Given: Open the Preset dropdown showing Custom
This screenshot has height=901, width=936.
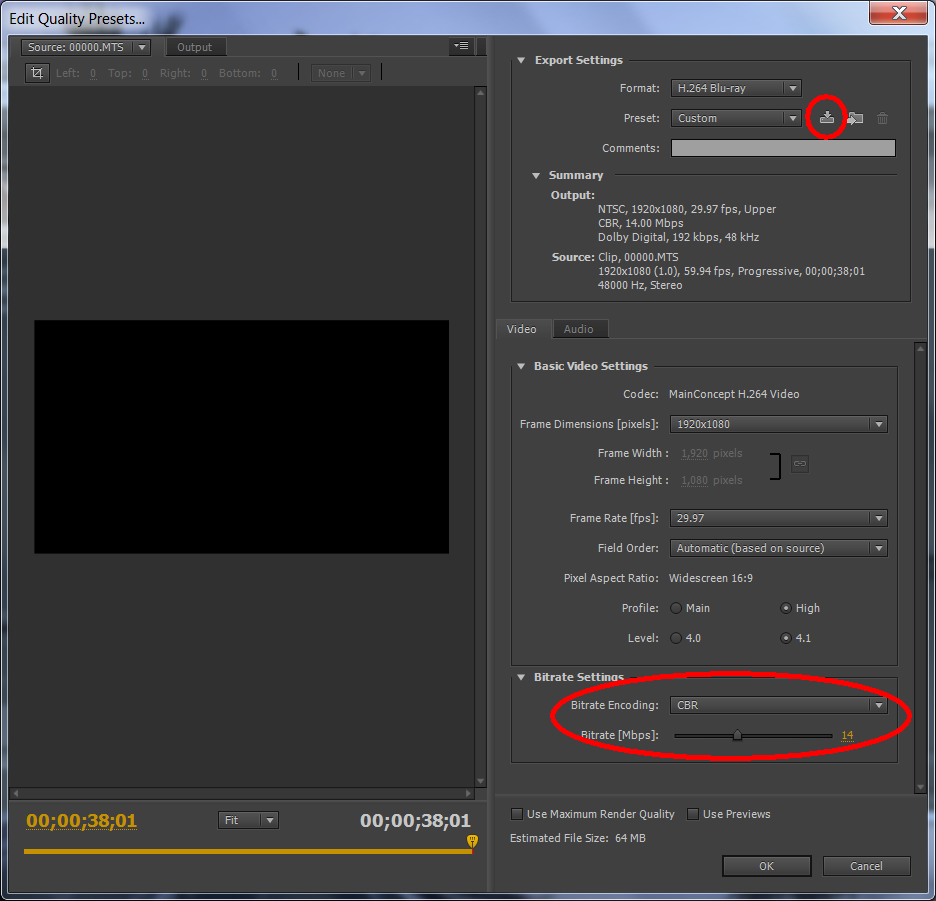Looking at the screenshot, I should coord(735,118).
